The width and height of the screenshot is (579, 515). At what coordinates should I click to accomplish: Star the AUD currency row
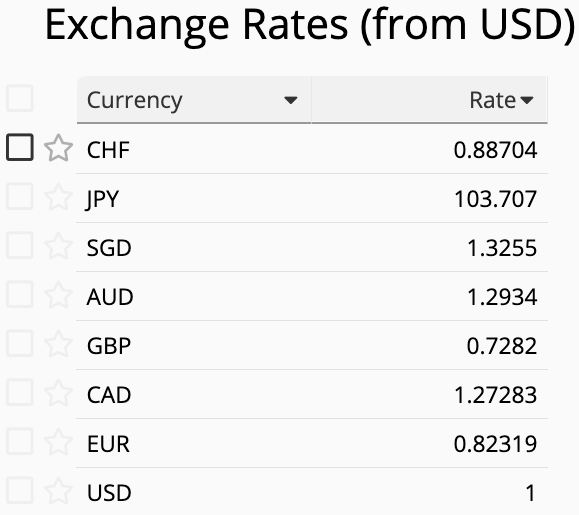[58, 295]
